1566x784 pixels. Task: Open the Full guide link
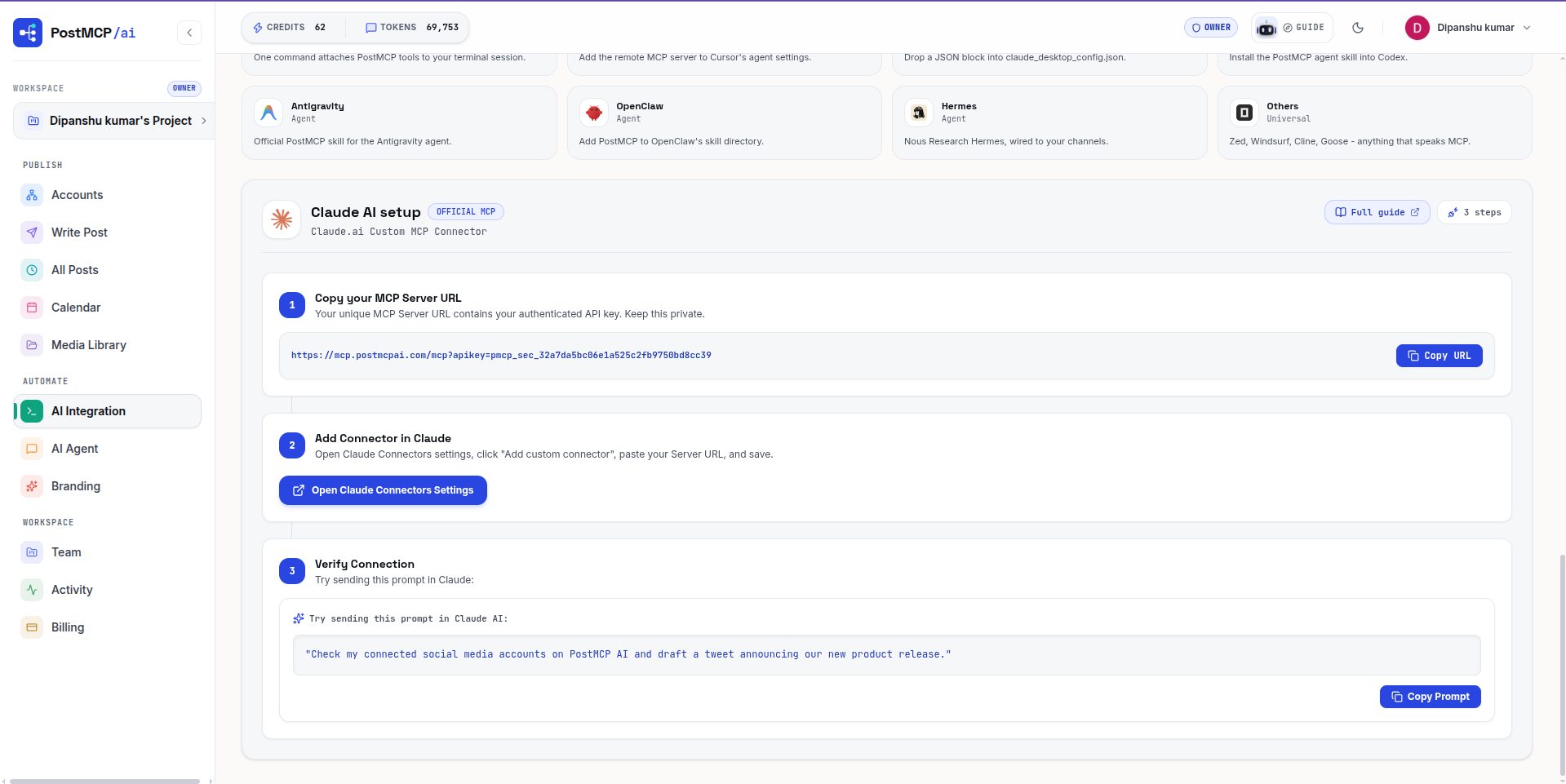(1377, 212)
